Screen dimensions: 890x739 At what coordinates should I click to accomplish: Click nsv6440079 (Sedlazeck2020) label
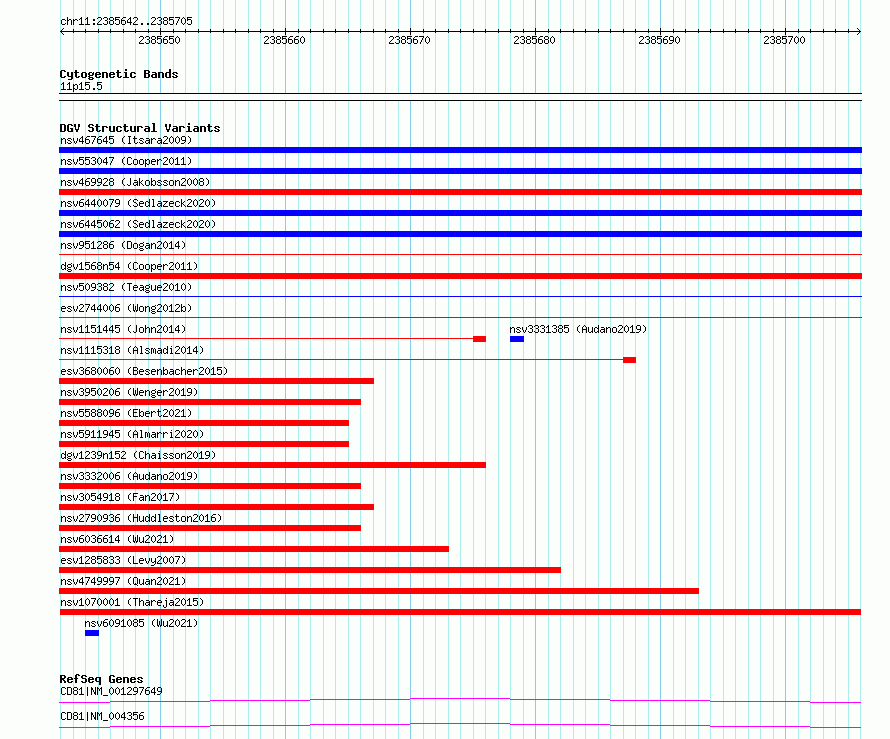138,203
